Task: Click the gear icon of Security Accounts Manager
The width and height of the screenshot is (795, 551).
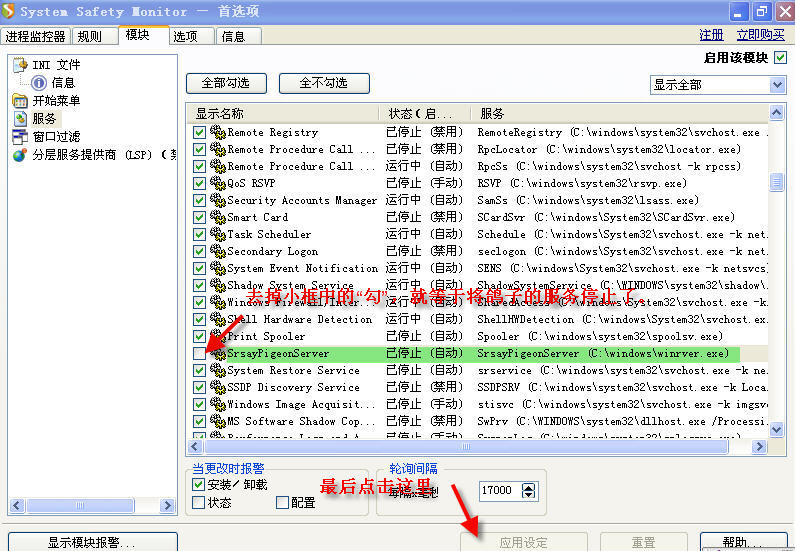Action: coord(218,200)
